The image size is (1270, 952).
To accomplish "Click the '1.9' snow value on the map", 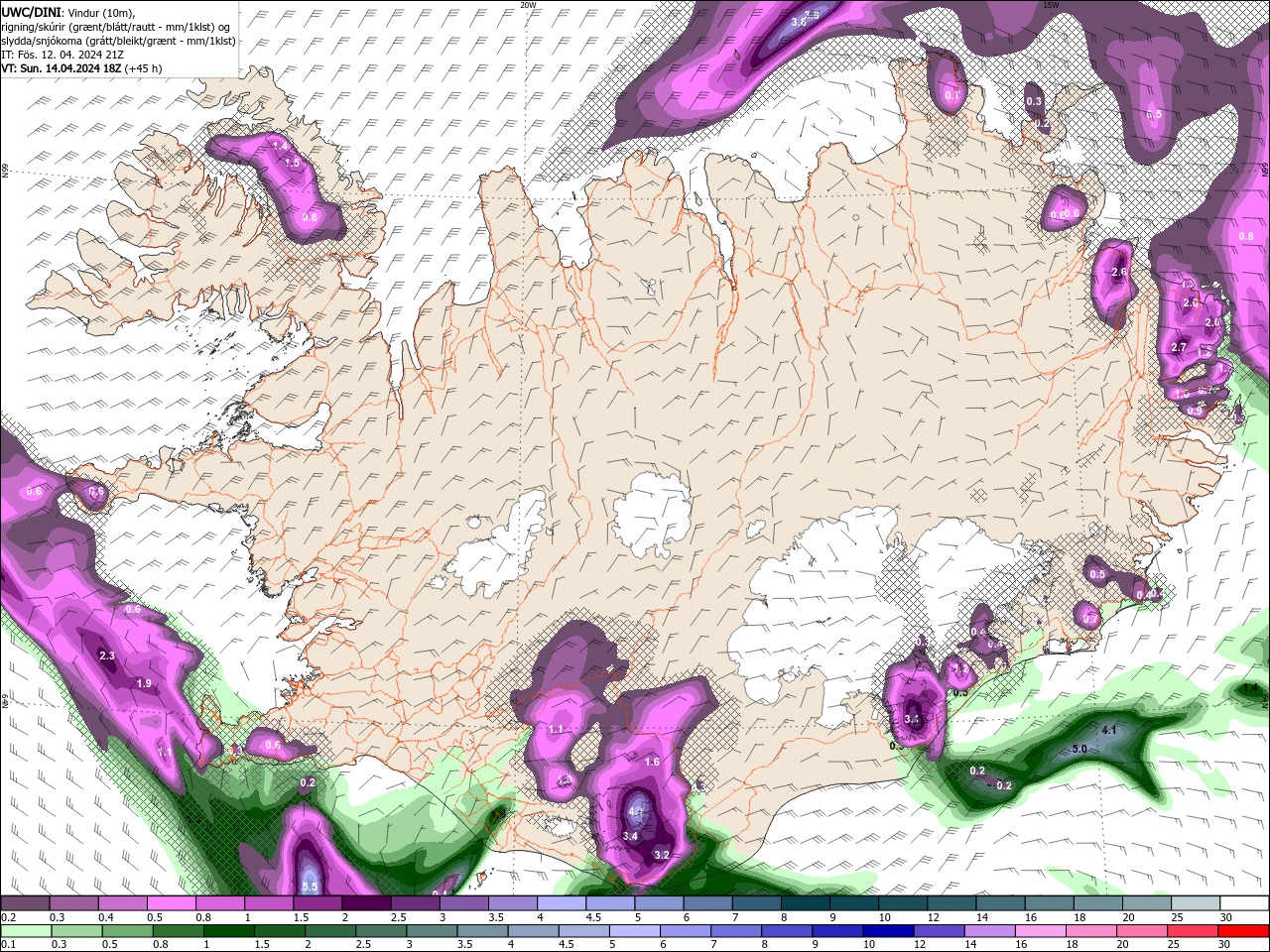I will click(144, 683).
